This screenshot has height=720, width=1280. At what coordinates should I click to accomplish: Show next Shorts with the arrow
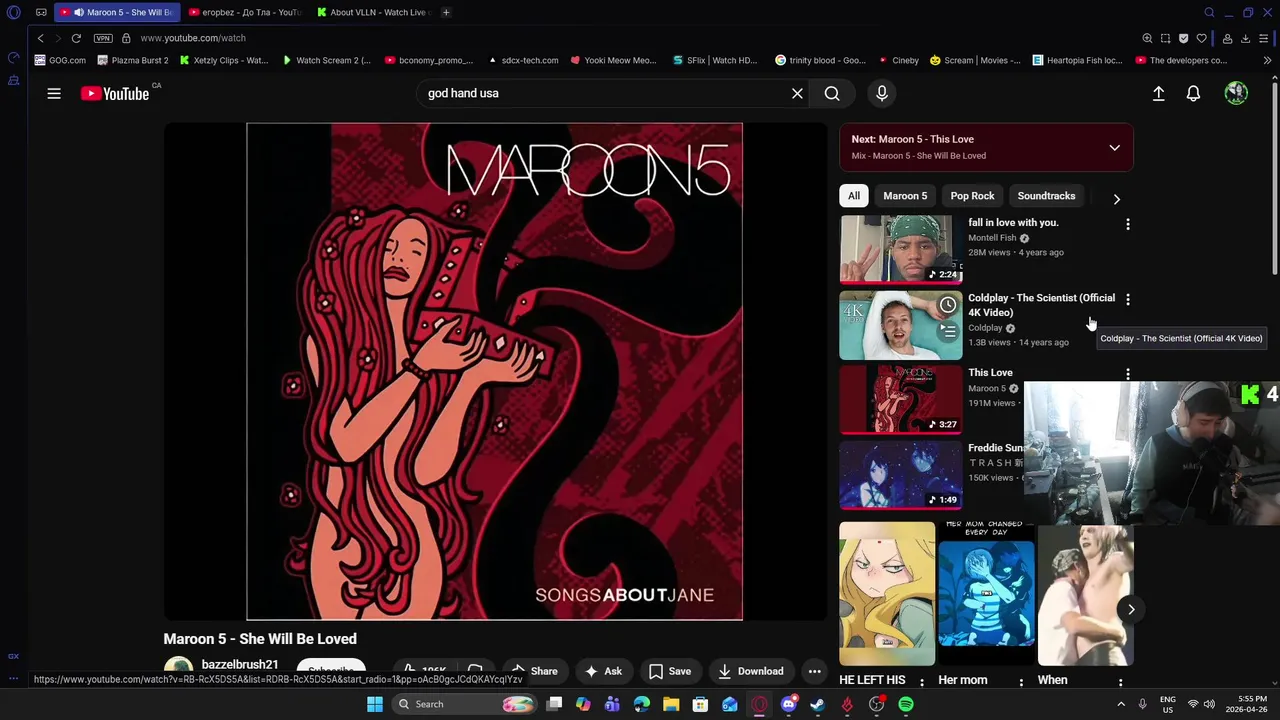click(1131, 609)
